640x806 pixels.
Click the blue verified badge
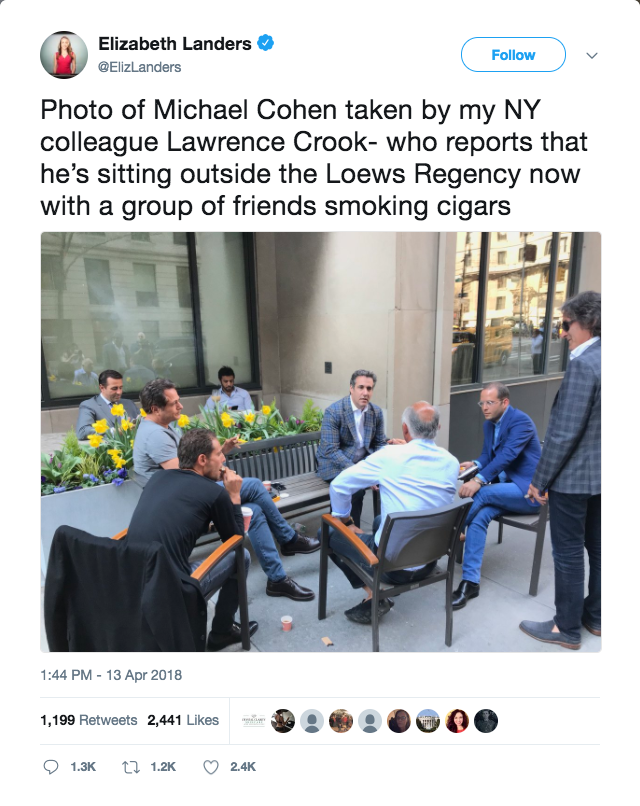coord(267,43)
